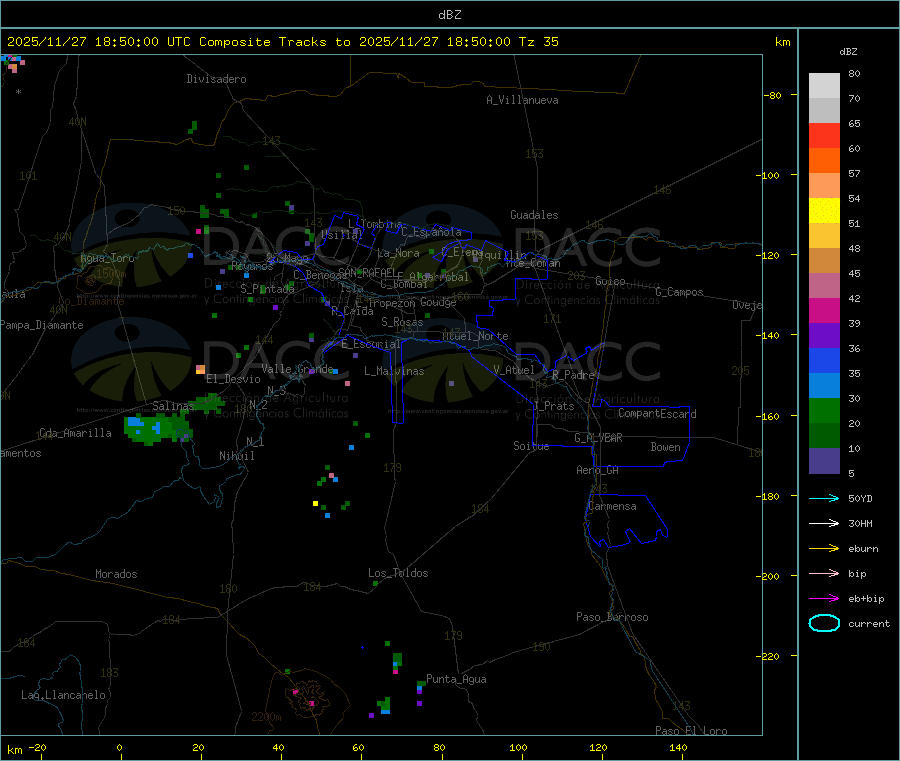The image size is (900, 761).
Task: Click the Atuel_Norte map label
Action: pyautogui.click(x=475, y=336)
